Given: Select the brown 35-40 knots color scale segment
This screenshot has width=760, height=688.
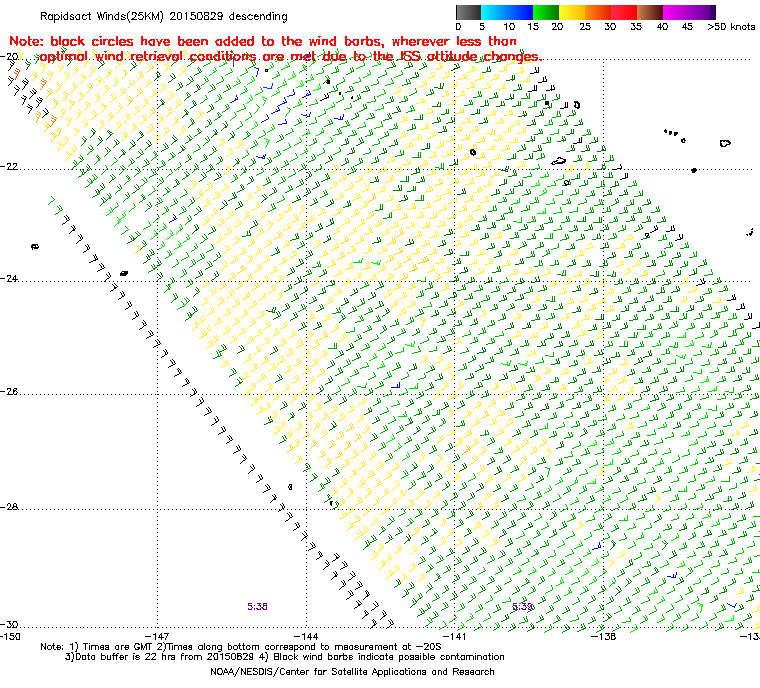Looking at the screenshot, I should 650,12.
